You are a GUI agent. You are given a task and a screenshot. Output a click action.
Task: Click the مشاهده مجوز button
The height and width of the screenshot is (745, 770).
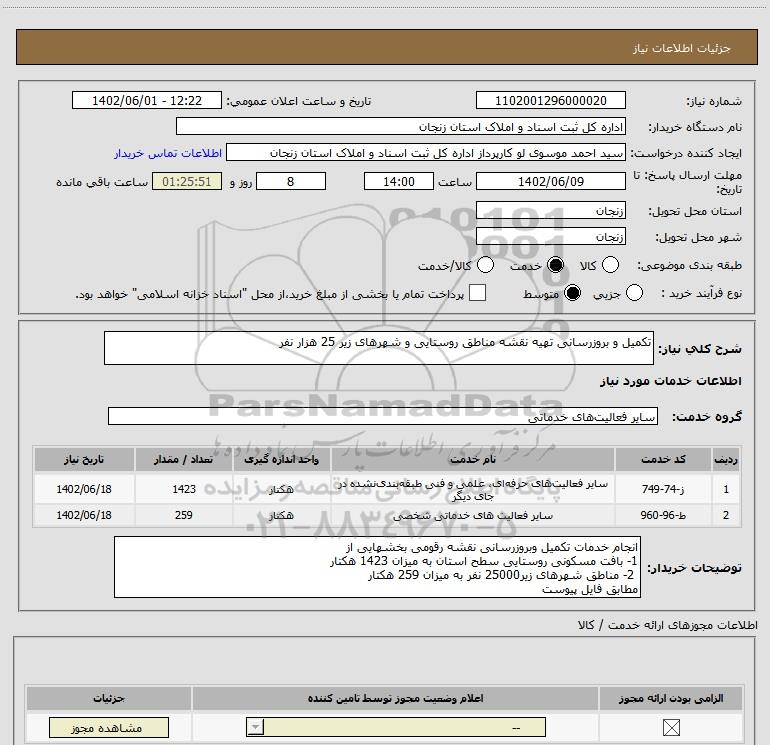click(109, 728)
